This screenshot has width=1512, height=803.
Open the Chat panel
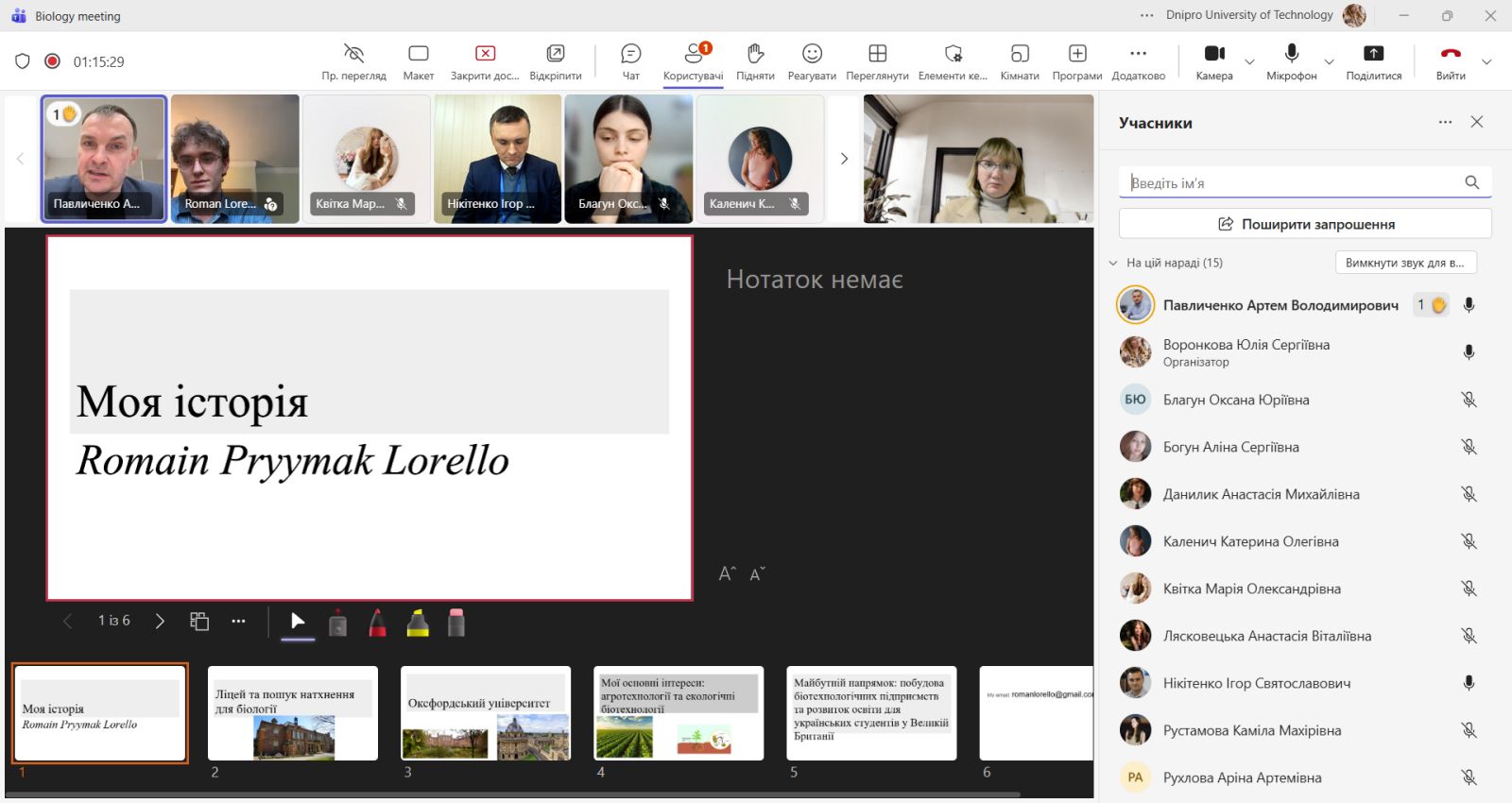[630, 61]
